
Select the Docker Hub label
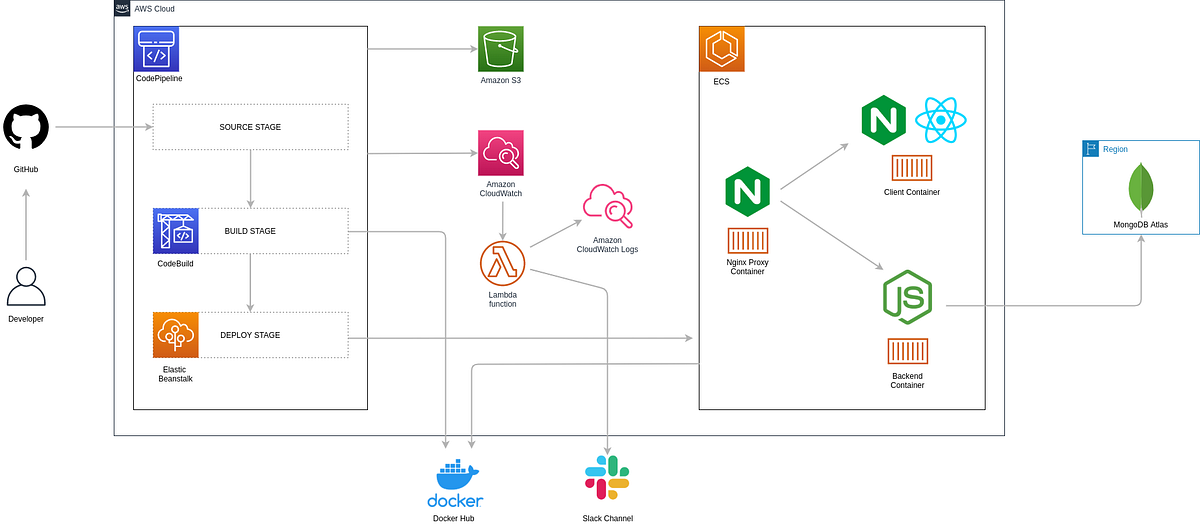pos(455,518)
